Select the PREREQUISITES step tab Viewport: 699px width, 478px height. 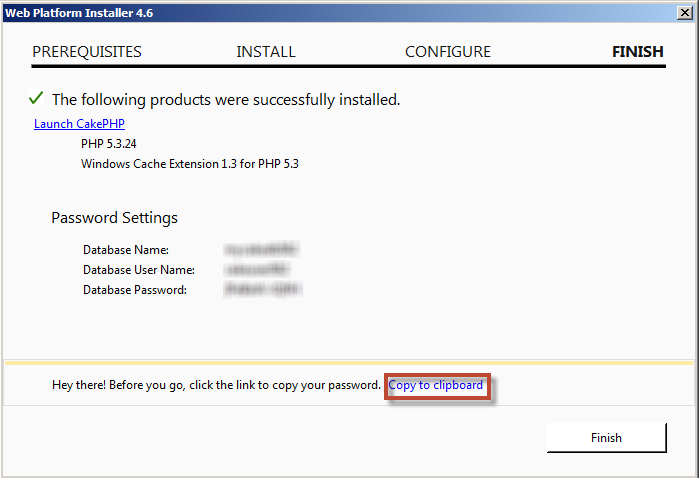pyautogui.click(x=87, y=52)
